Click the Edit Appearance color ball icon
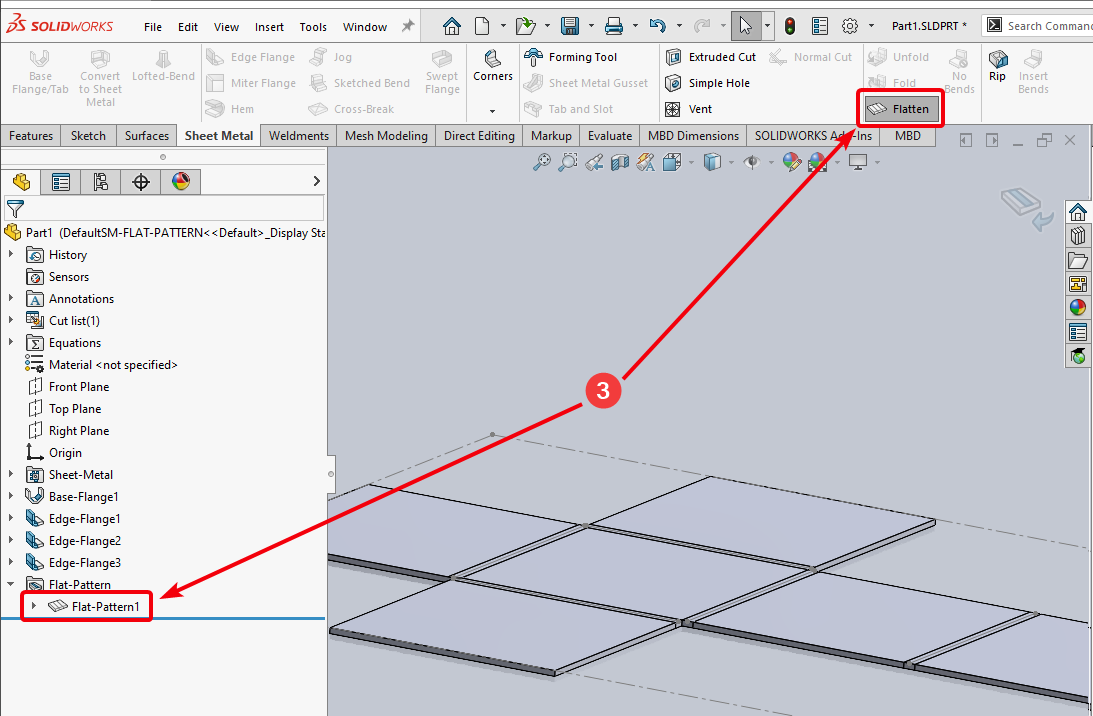The width and height of the screenshot is (1093, 716). (x=791, y=162)
